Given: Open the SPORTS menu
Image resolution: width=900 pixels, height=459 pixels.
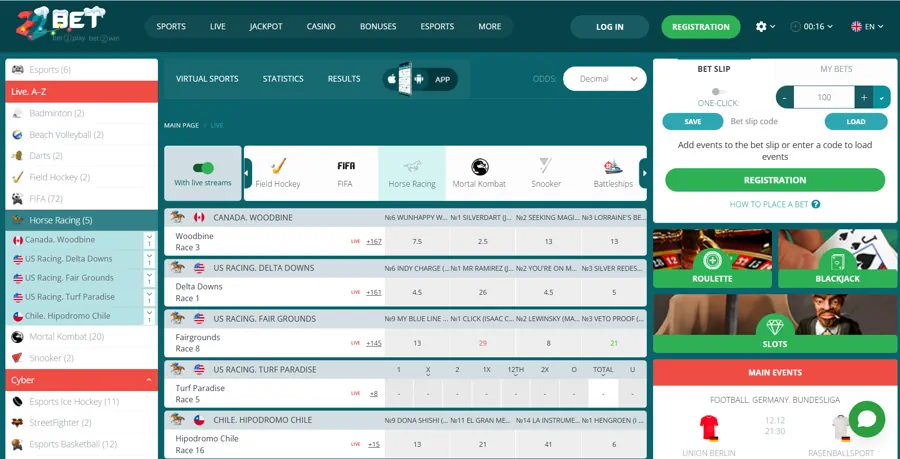Looking at the screenshot, I should 171,26.
